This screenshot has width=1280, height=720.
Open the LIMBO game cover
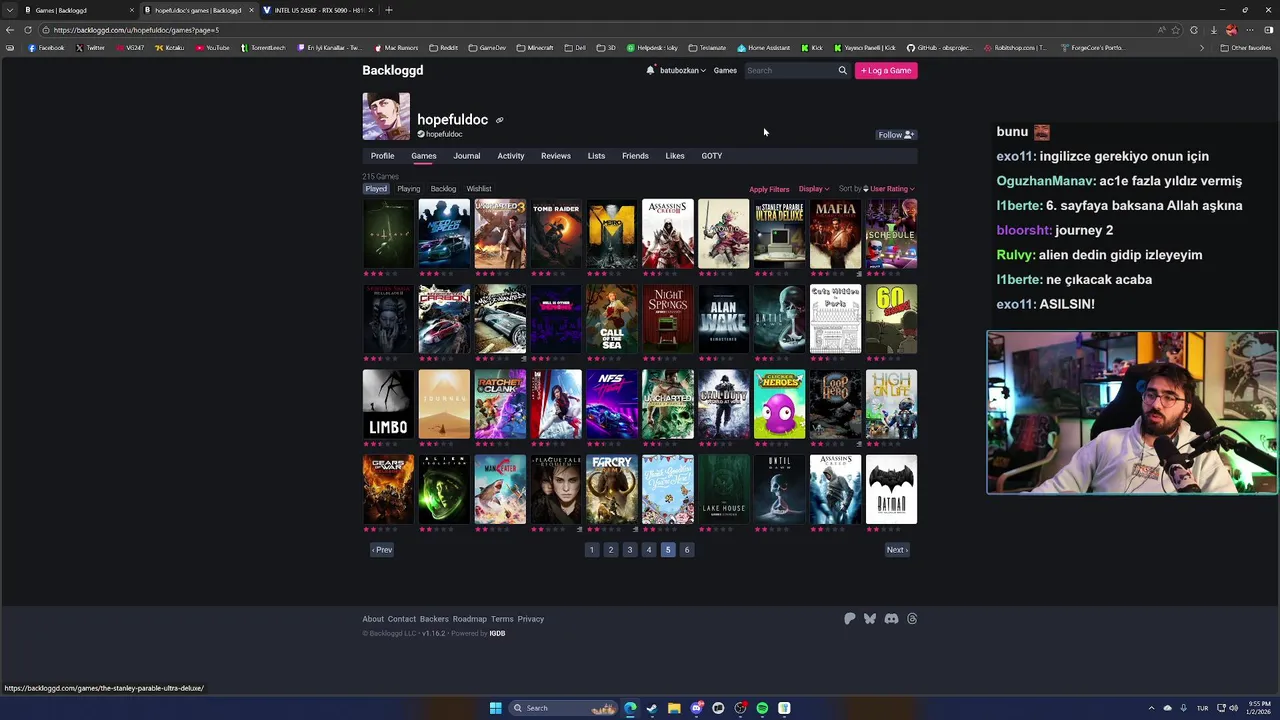coord(388,405)
